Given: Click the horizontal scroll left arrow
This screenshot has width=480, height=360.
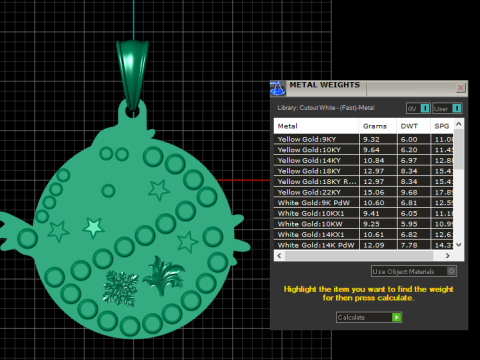Looking at the screenshot, I should coord(279,256).
